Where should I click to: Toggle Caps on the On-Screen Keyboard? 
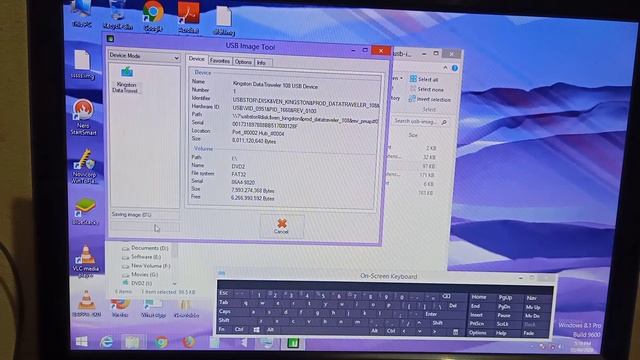[x=224, y=311]
